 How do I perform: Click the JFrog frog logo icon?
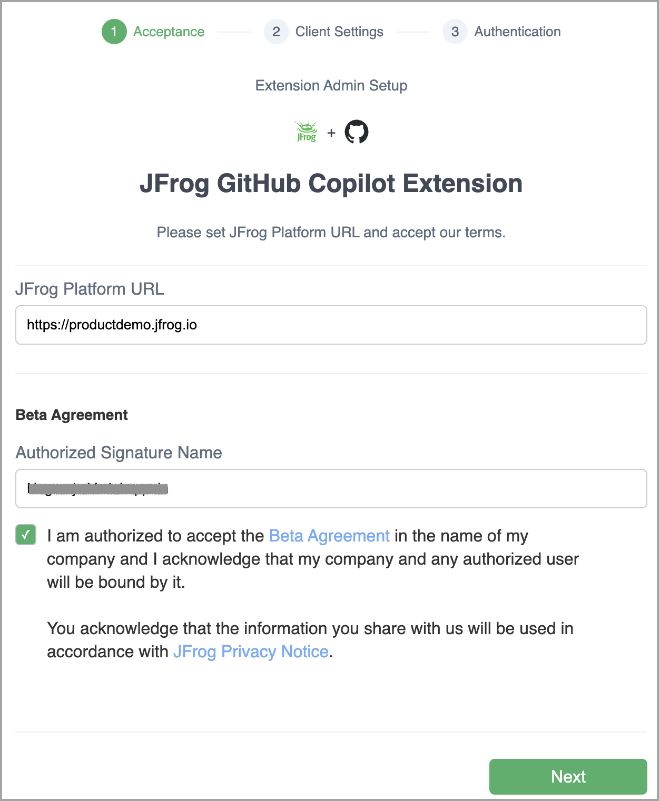click(x=306, y=131)
